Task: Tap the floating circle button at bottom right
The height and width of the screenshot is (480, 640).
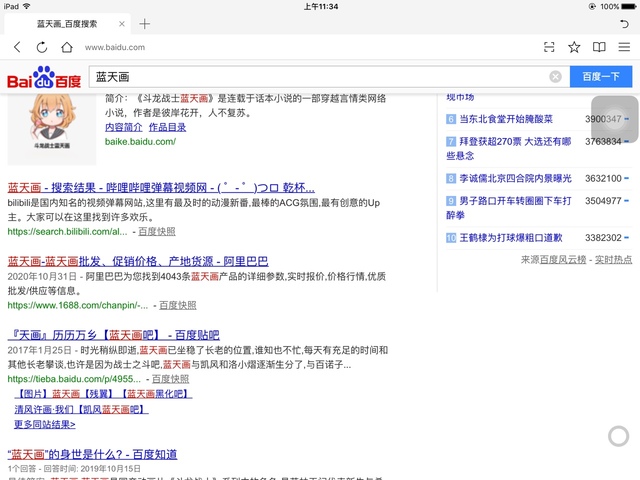Action: tap(618, 435)
